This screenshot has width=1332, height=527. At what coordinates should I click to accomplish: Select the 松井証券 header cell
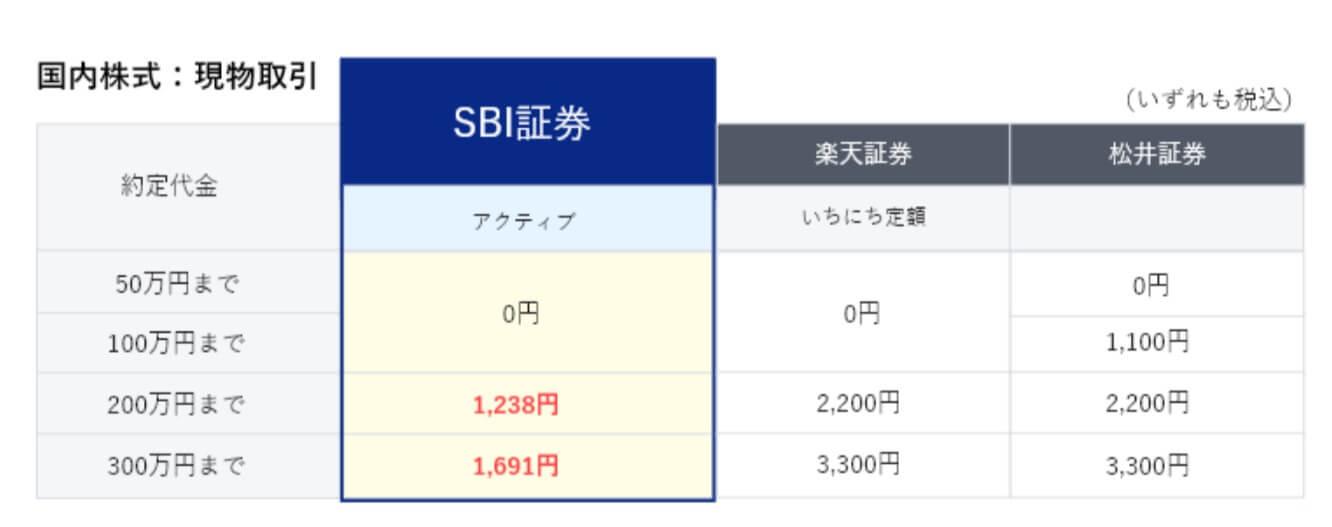[1157, 155]
